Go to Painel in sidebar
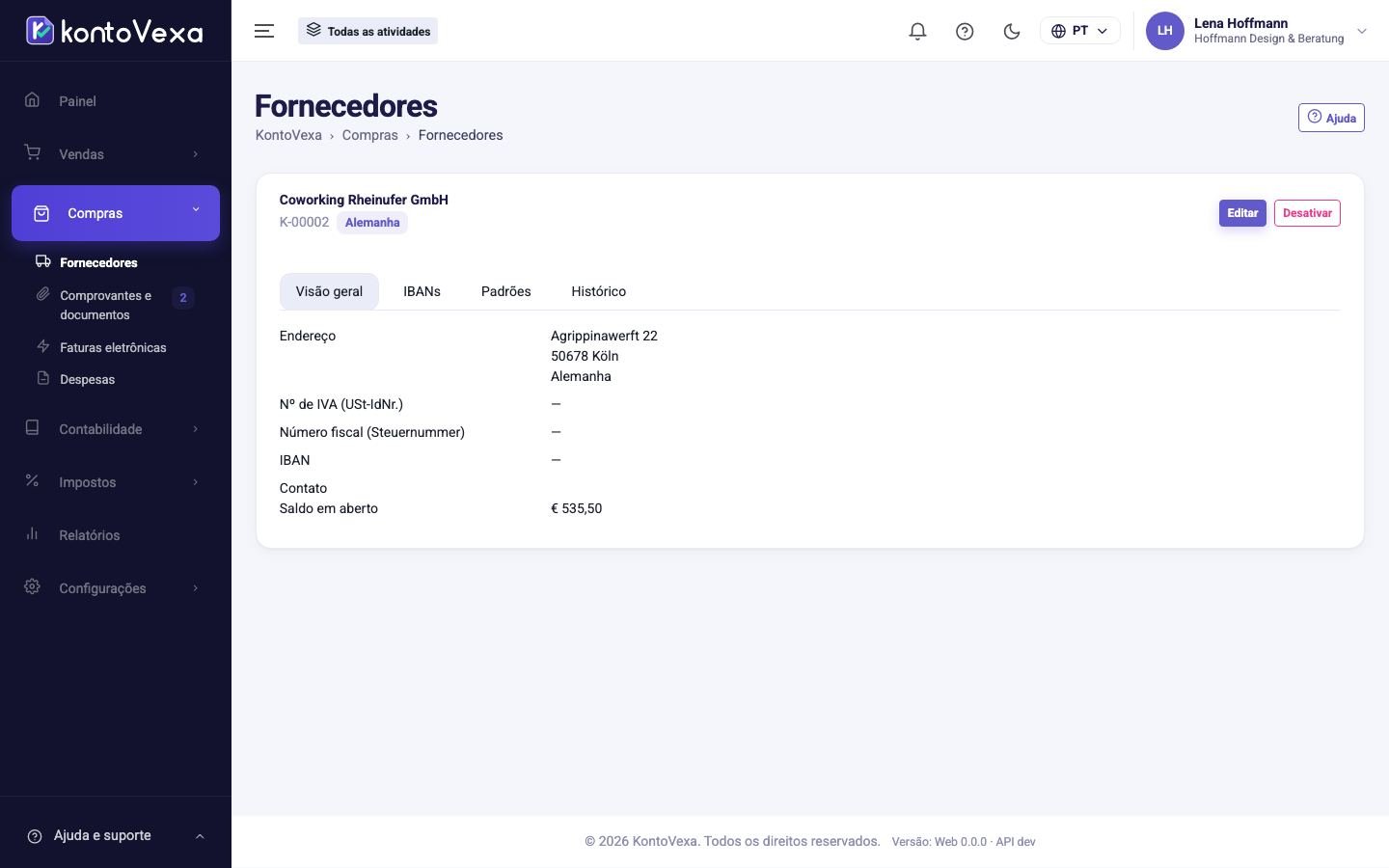The width and height of the screenshot is (1389, 868). pyautogui.click(x=116, y=100)
